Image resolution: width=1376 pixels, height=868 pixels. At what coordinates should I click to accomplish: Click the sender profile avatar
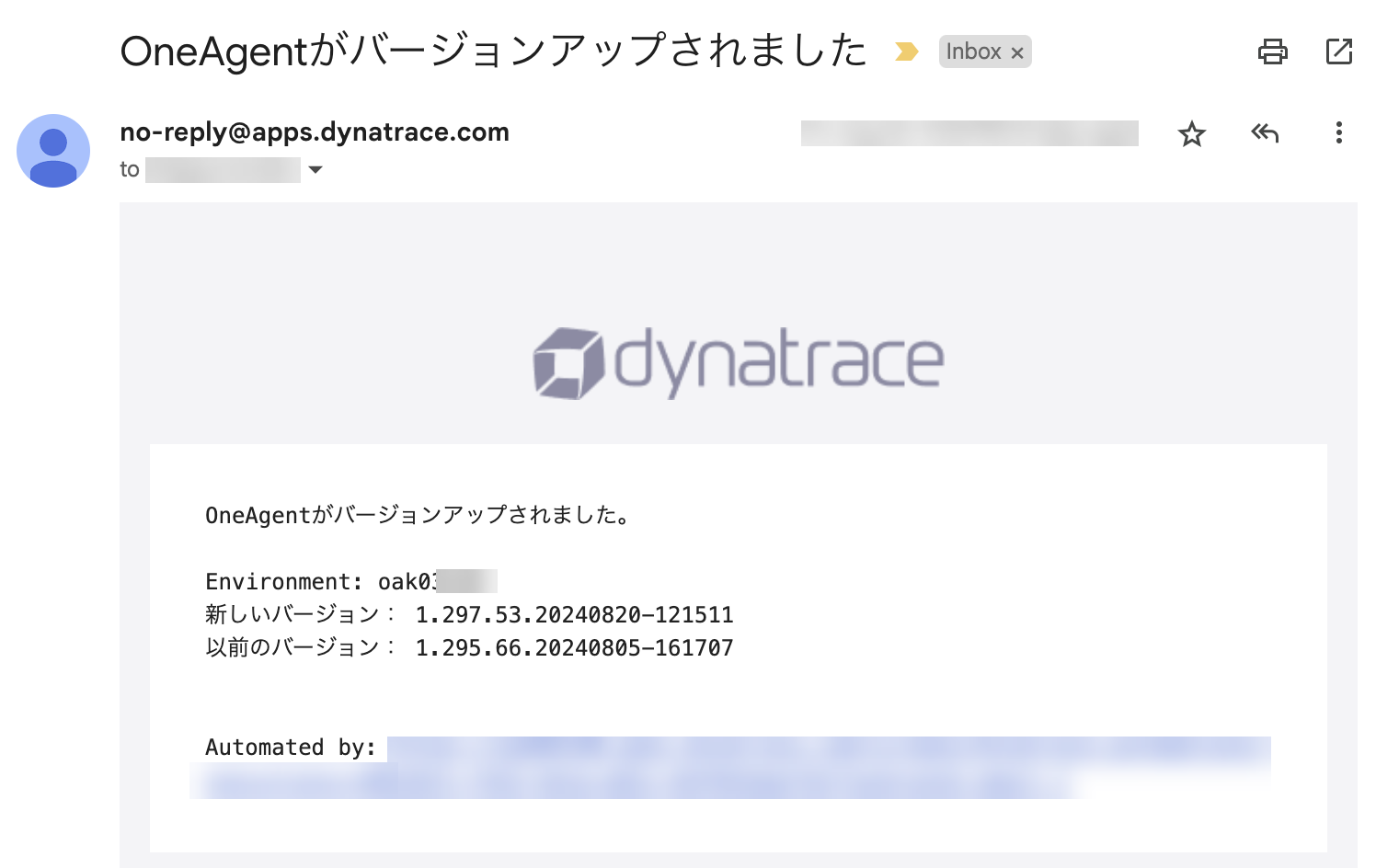(53, 151)
